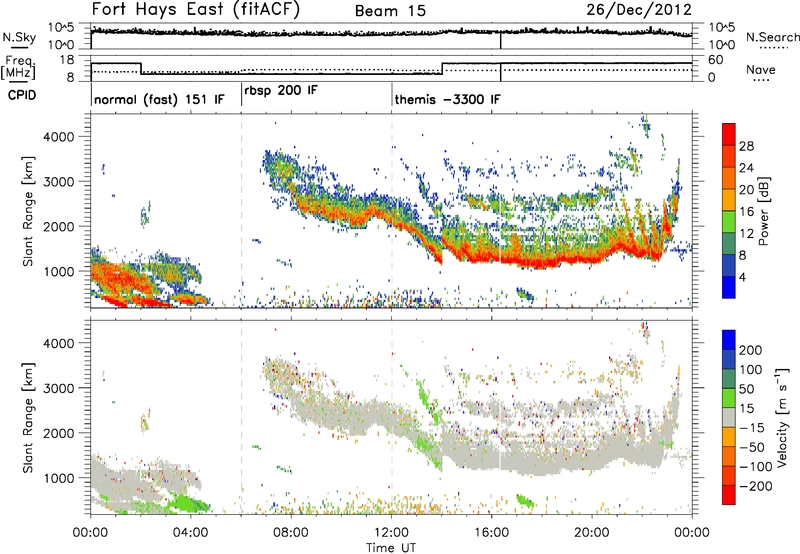Click the "60" Nave axis tick label
The height and width of the screenshot is (554, 800).
[x=716, y=60]
